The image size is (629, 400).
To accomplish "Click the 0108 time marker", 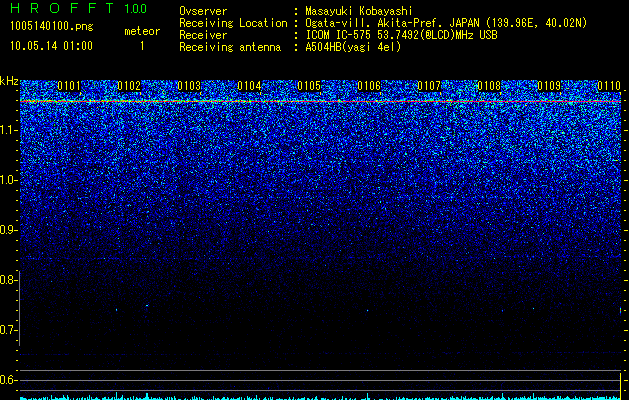I will point(489,86).
